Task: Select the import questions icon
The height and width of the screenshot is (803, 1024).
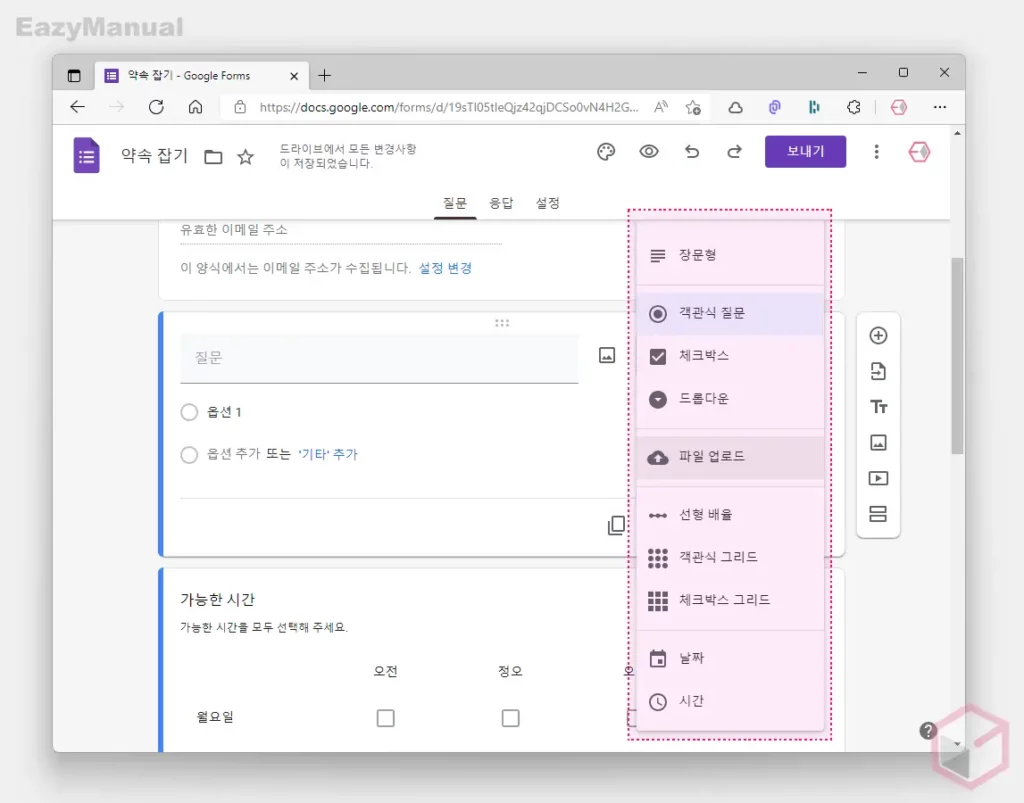Action: [x=878, y=371]
